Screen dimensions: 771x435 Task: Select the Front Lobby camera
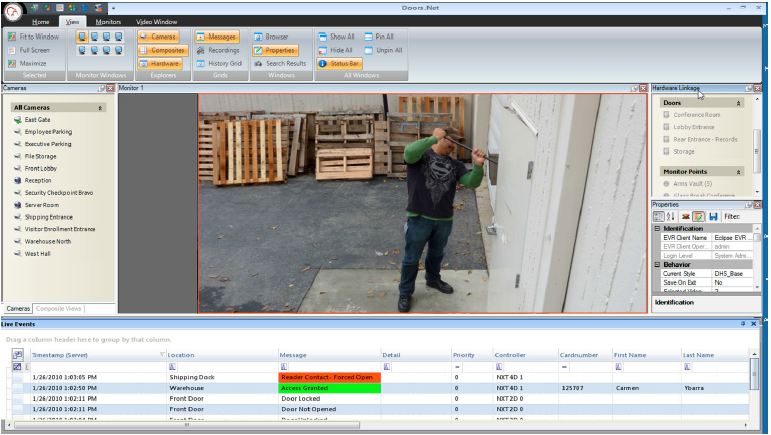36,168
